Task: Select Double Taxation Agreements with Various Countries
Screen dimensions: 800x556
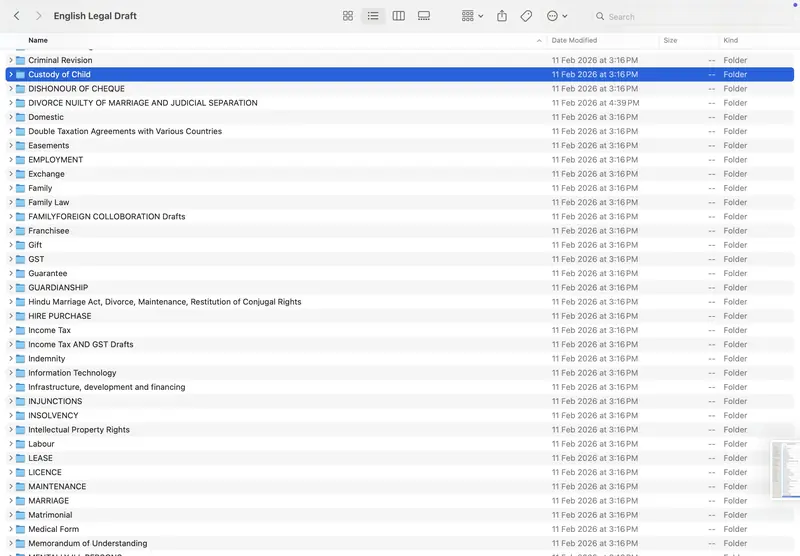Action: [125, 131]
